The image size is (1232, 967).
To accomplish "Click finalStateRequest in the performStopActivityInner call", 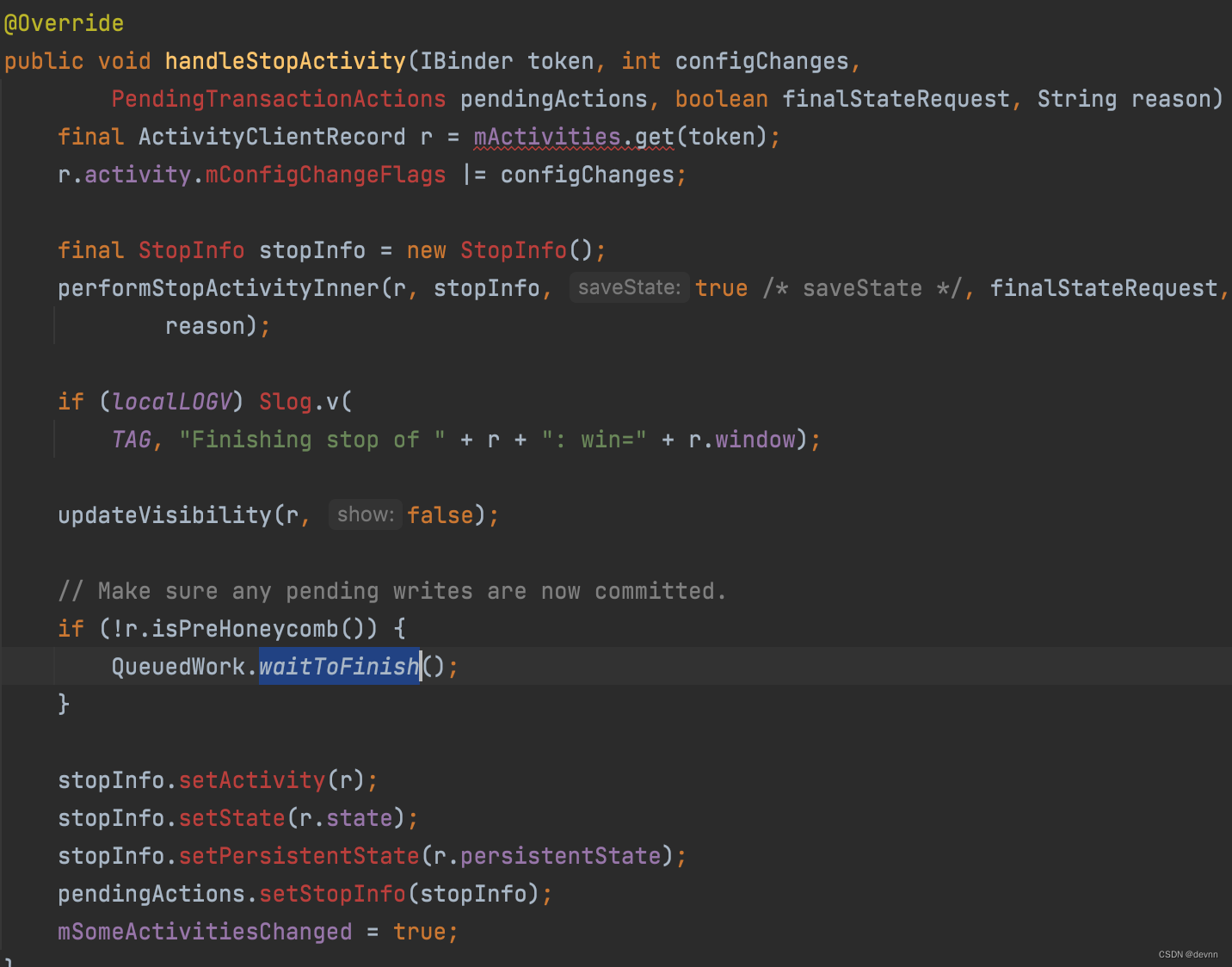I will [1104, 288].
